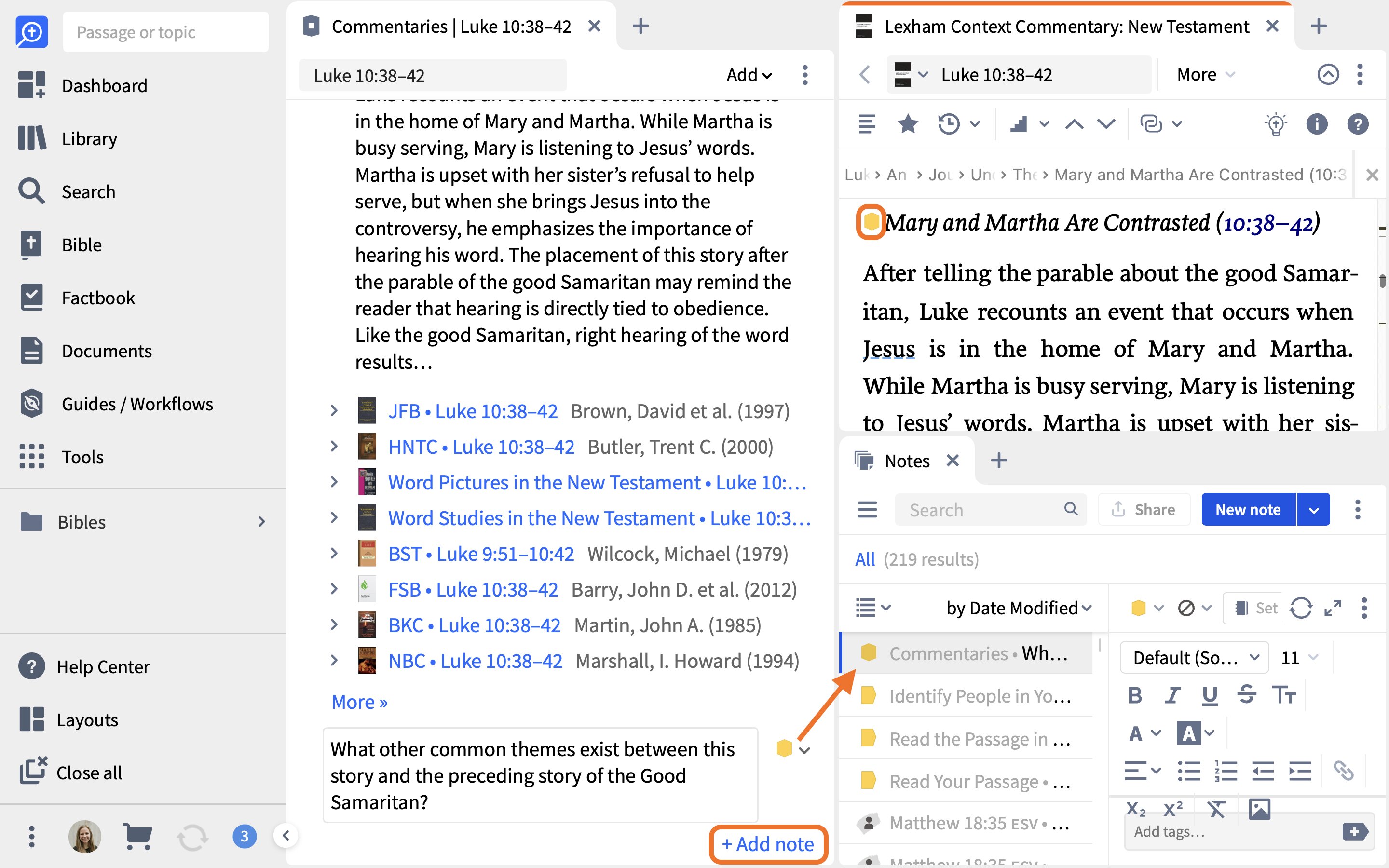The height and width of the screenshot is (868, 1389).
Task: Click the Search sidebar icon
Action: pos(31,191)
